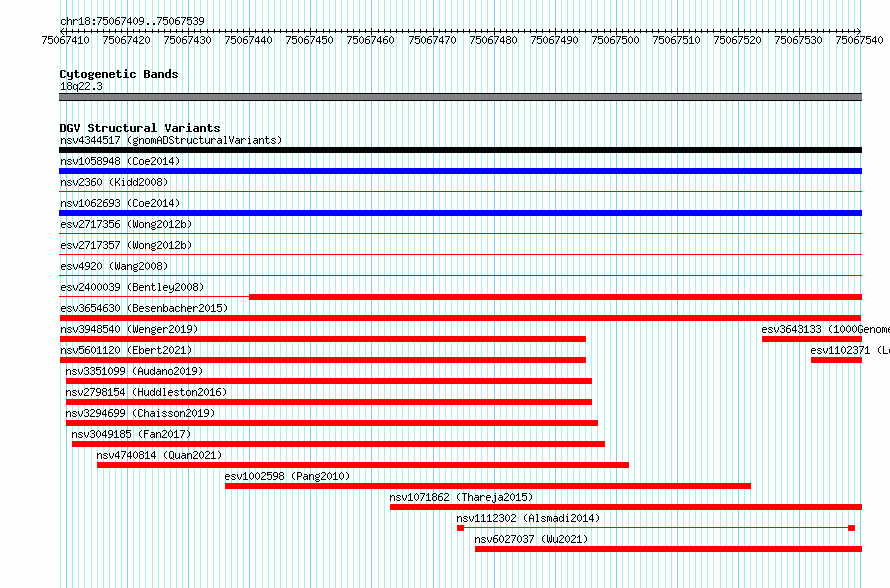Click ruler position 75067450
This screenshot has width=890, height=588.
tap(309, 40)
